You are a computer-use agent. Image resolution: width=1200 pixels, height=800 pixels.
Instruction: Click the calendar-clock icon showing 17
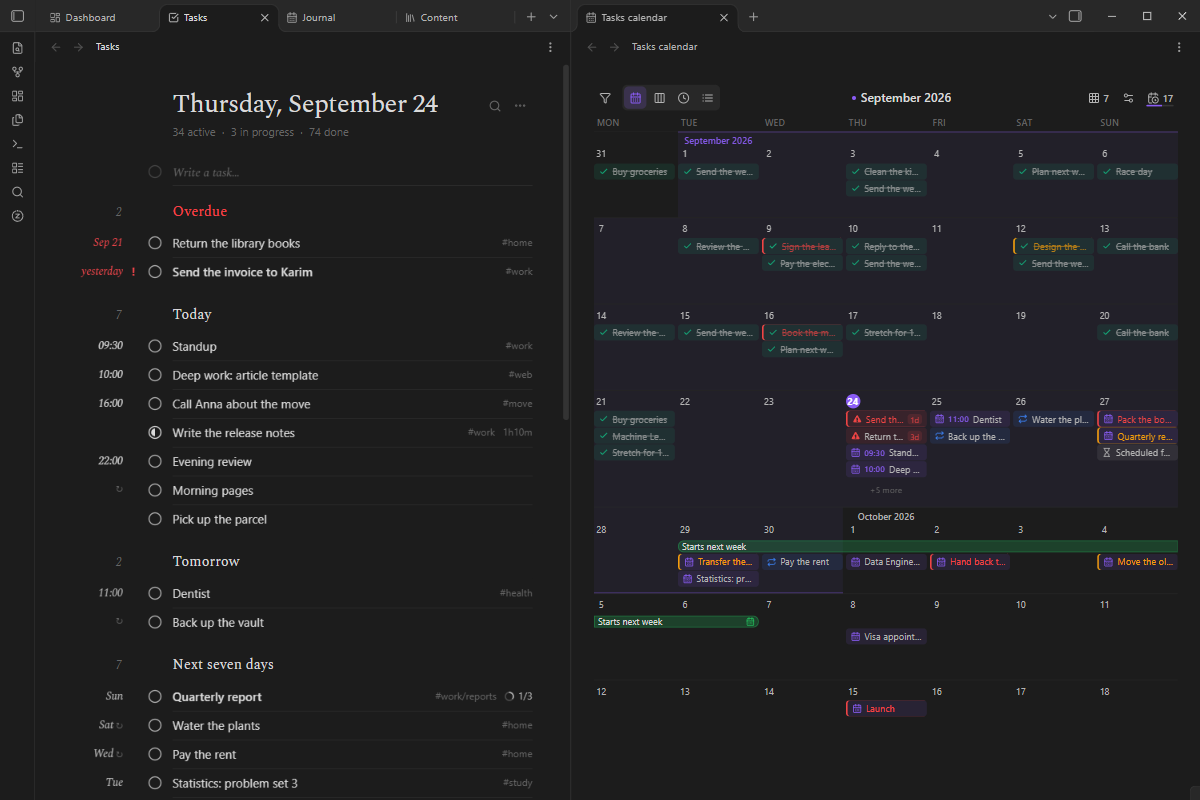click(1160, 98)
